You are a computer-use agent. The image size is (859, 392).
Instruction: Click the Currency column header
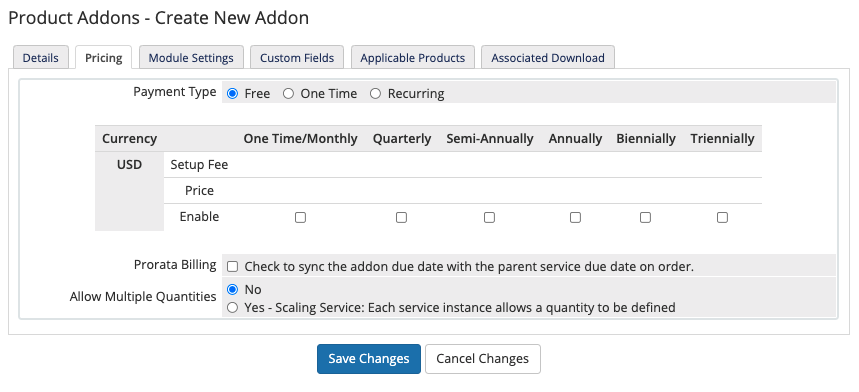(129, 139)
